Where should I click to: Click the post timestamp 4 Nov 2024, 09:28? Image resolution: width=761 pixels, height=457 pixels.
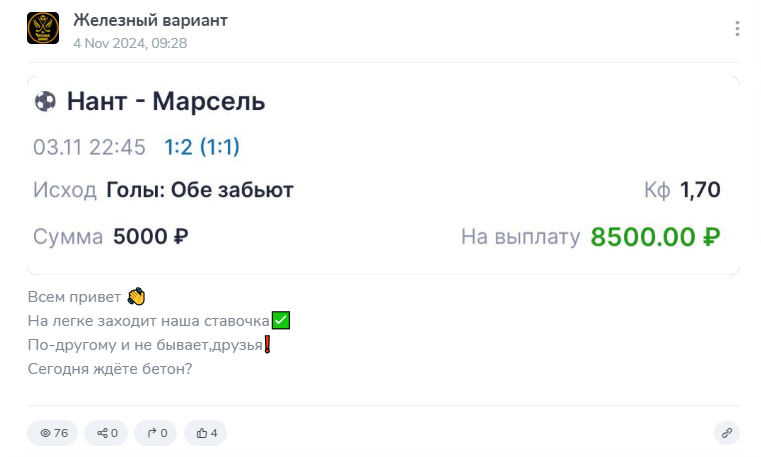(130, 43)
